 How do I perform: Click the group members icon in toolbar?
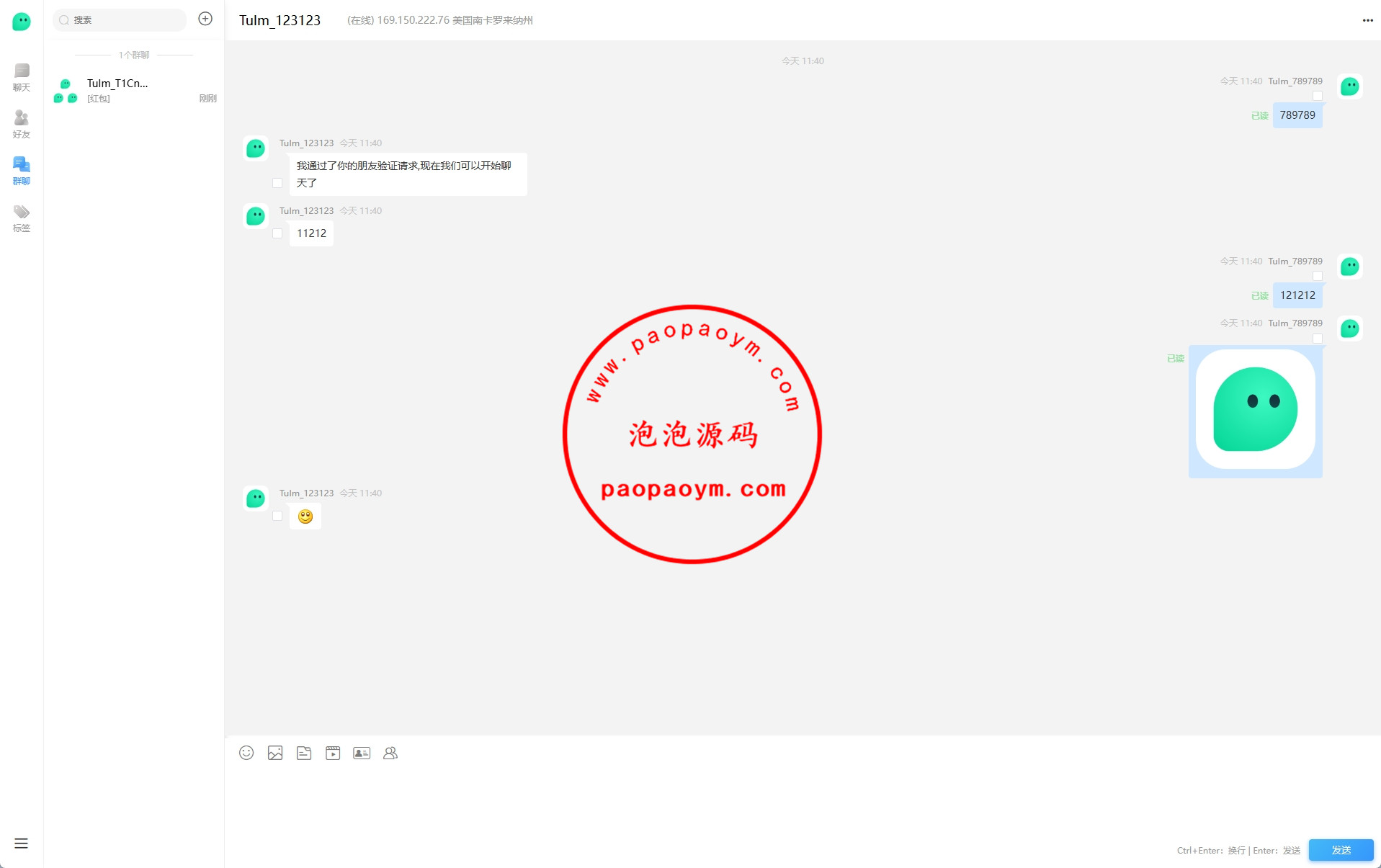[390, 753]
